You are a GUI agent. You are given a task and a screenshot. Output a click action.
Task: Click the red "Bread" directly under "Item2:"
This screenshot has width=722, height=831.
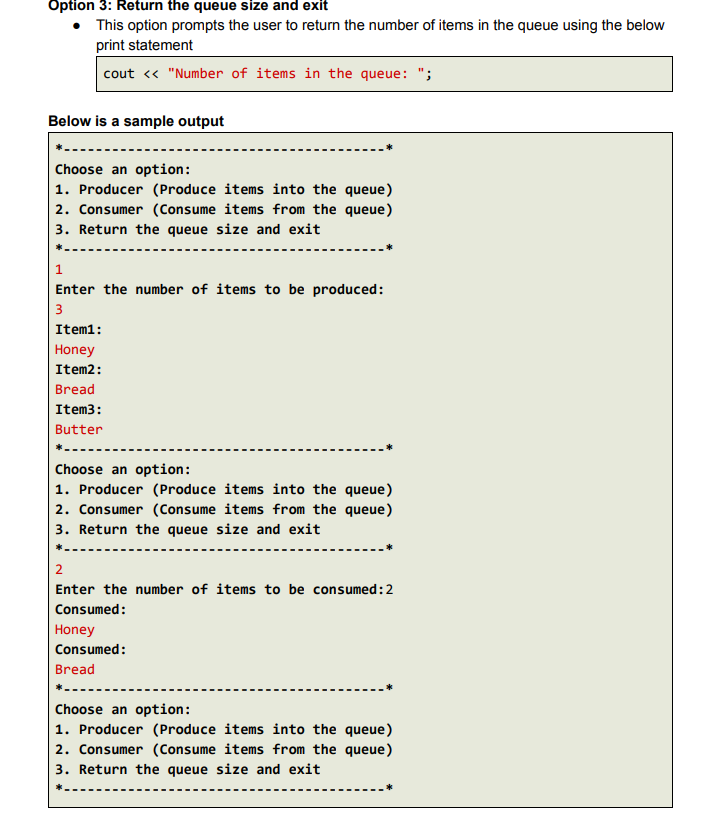pos(75,390)
